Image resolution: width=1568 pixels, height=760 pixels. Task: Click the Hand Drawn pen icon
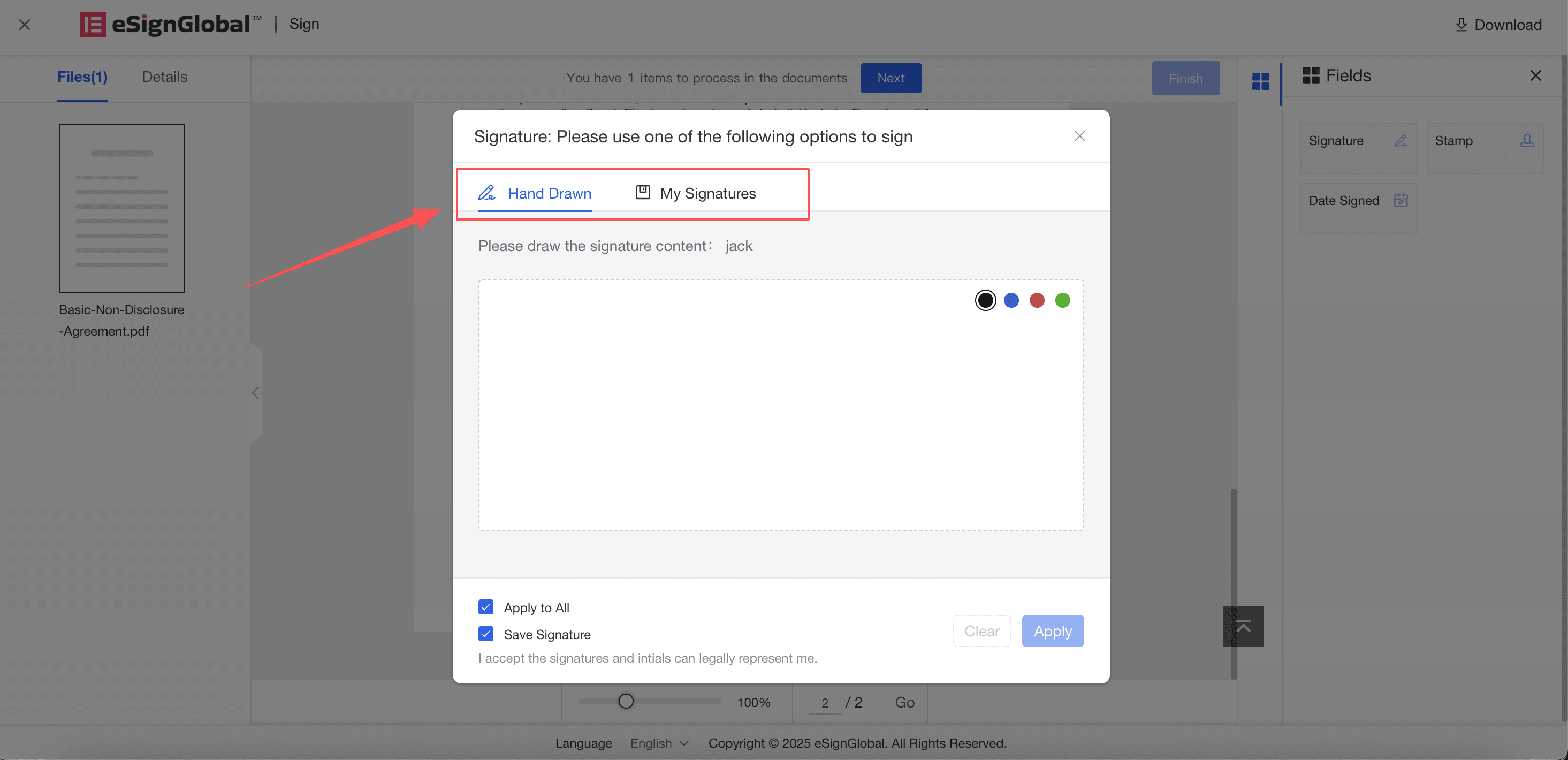486,193
